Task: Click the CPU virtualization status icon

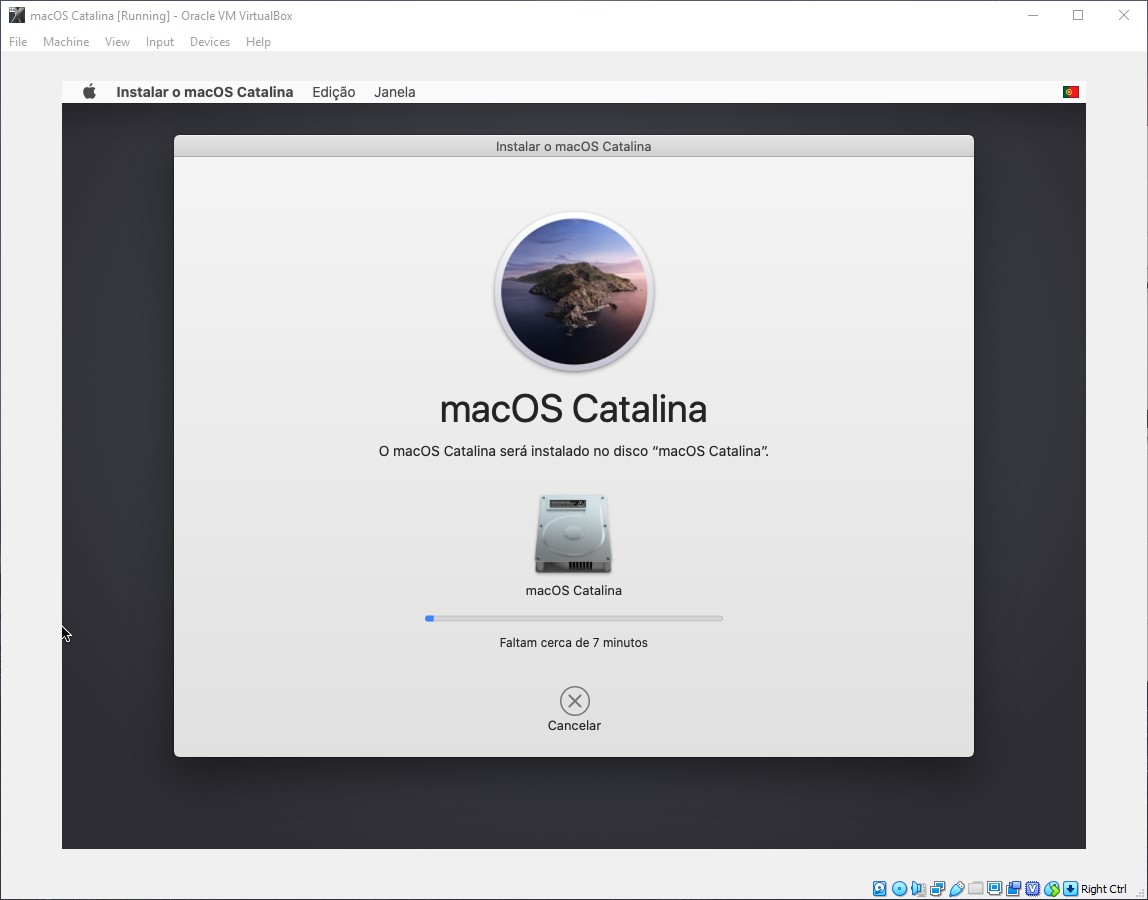Action: click(x=1032, y=889)
